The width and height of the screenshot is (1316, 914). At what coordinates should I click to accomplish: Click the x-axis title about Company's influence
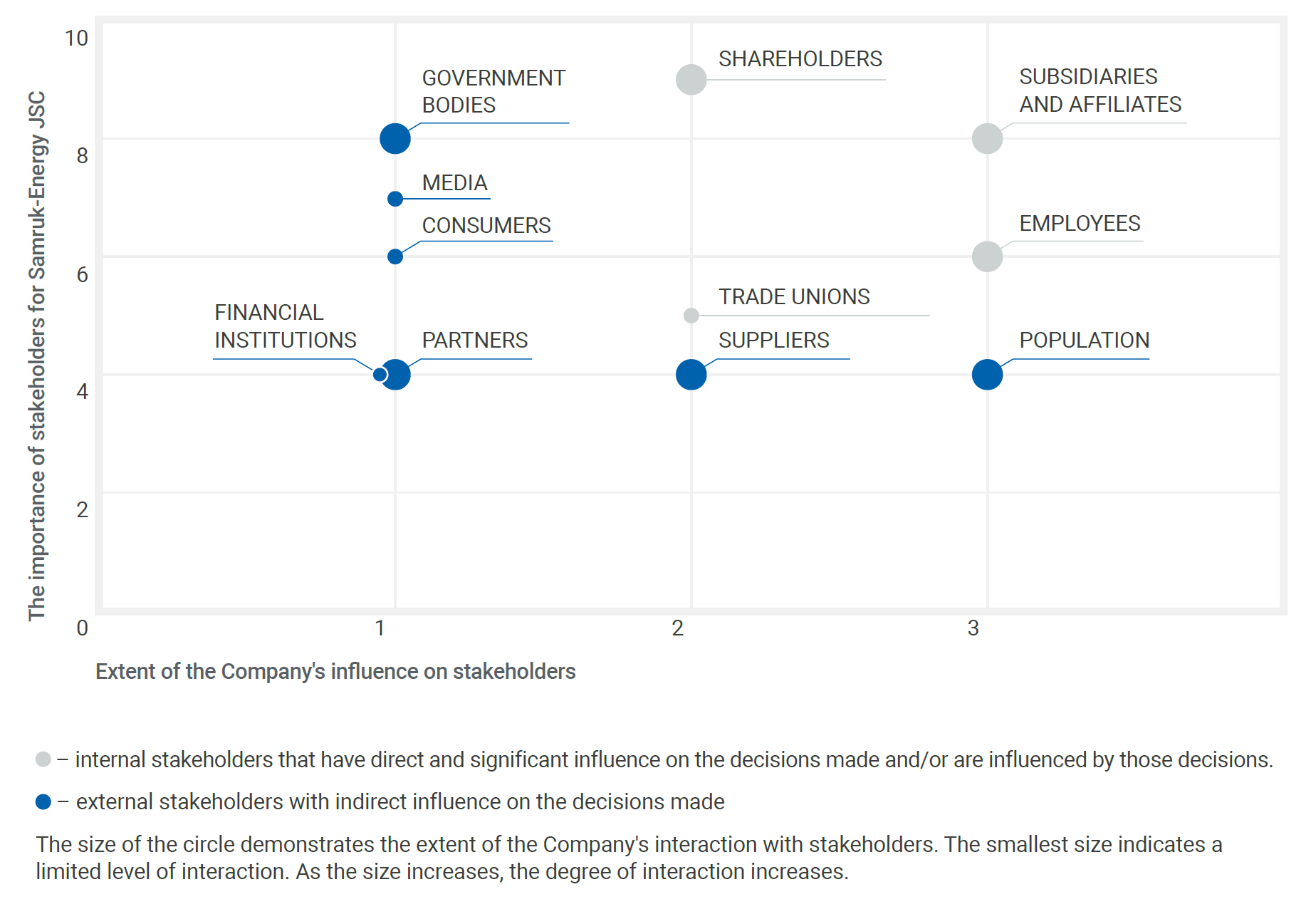335,671
